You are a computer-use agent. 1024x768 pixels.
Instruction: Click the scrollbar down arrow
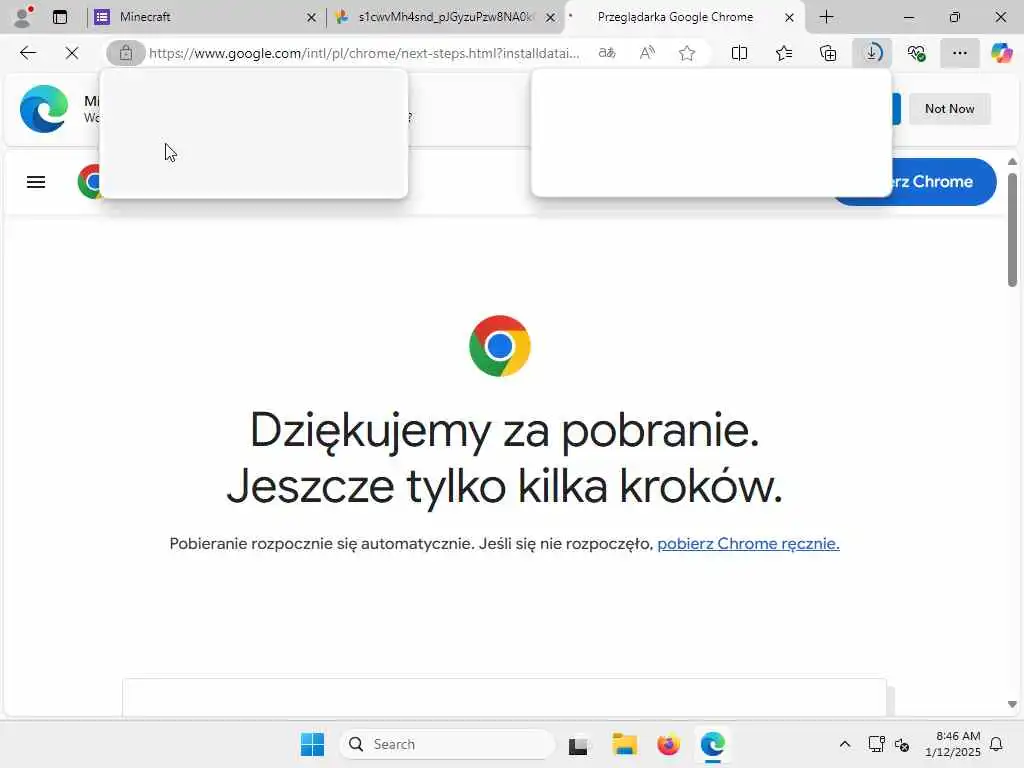pyautogui.click(x=1012, y=704)
